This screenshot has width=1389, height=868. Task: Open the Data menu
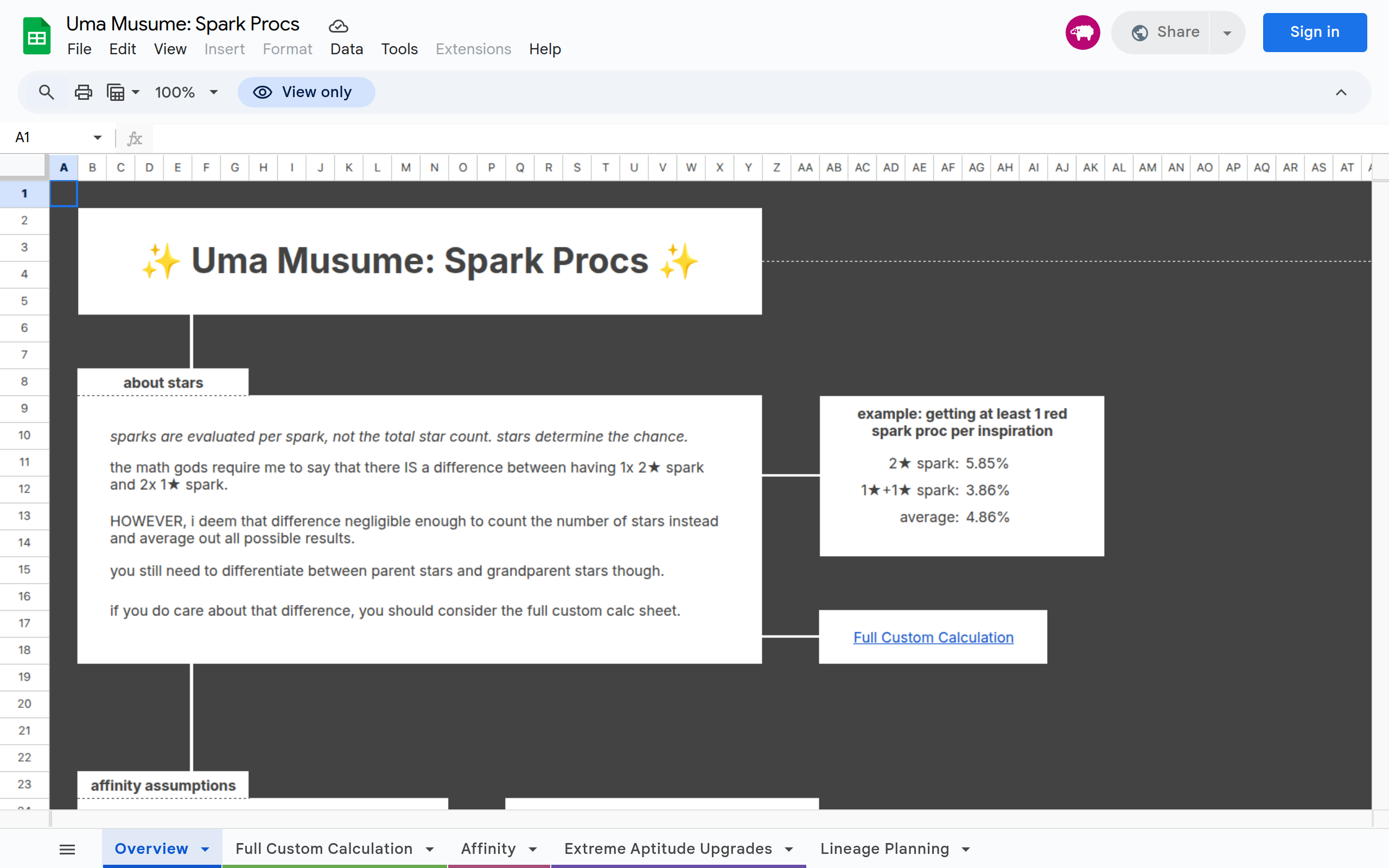pos(346,49)
